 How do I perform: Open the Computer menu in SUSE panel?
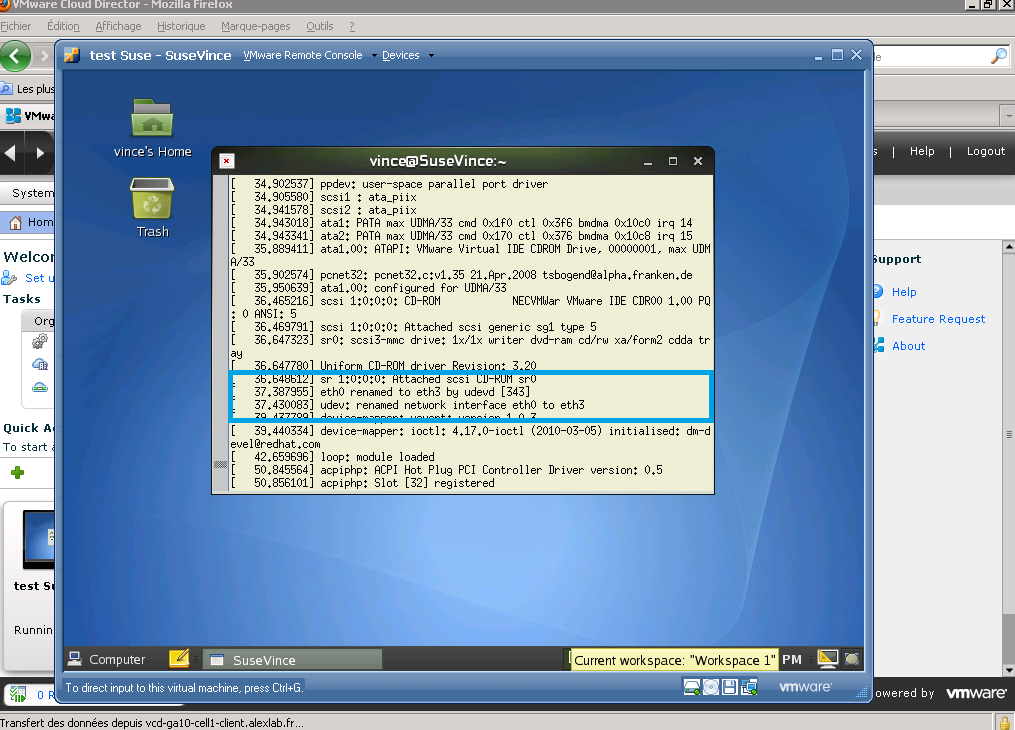[x=107, y=659]
